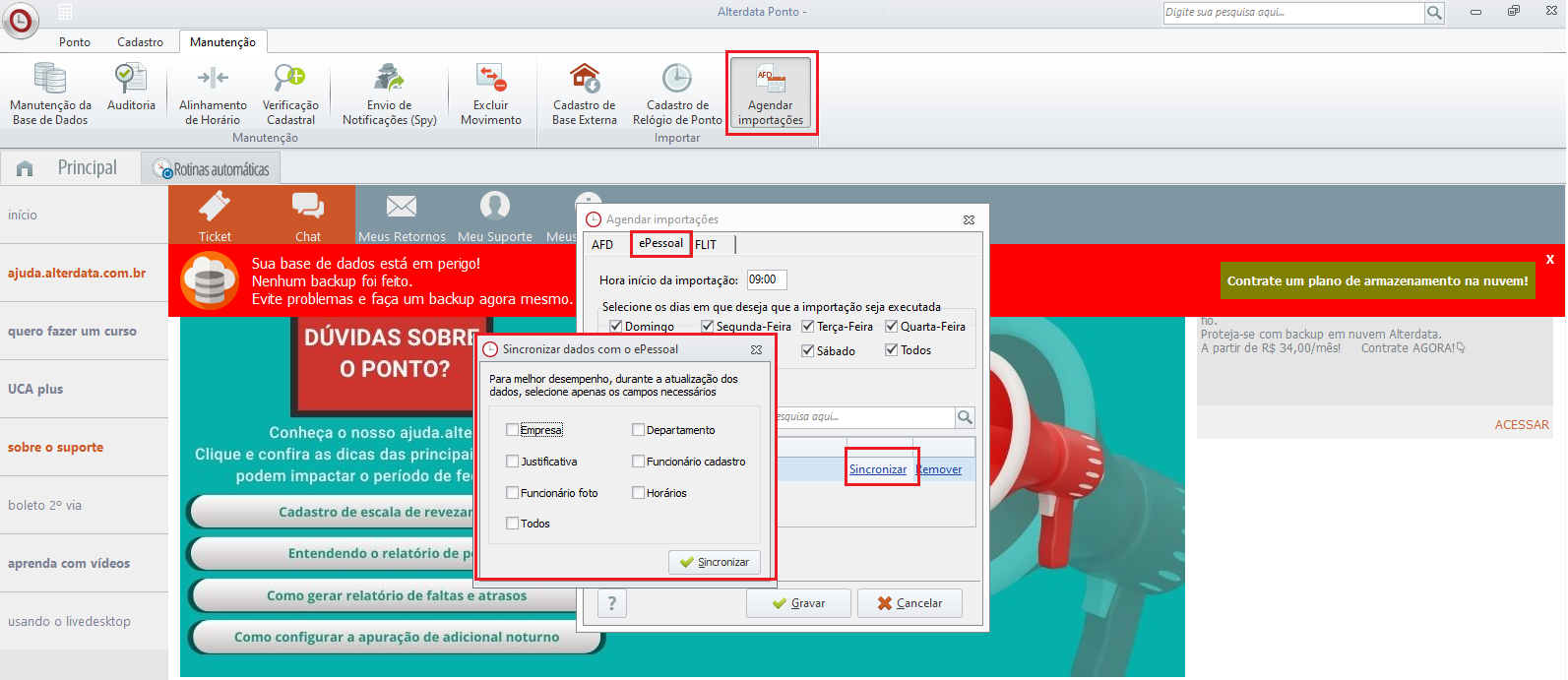Open Meus Retornos shortcut

click(x=402, y=216)
